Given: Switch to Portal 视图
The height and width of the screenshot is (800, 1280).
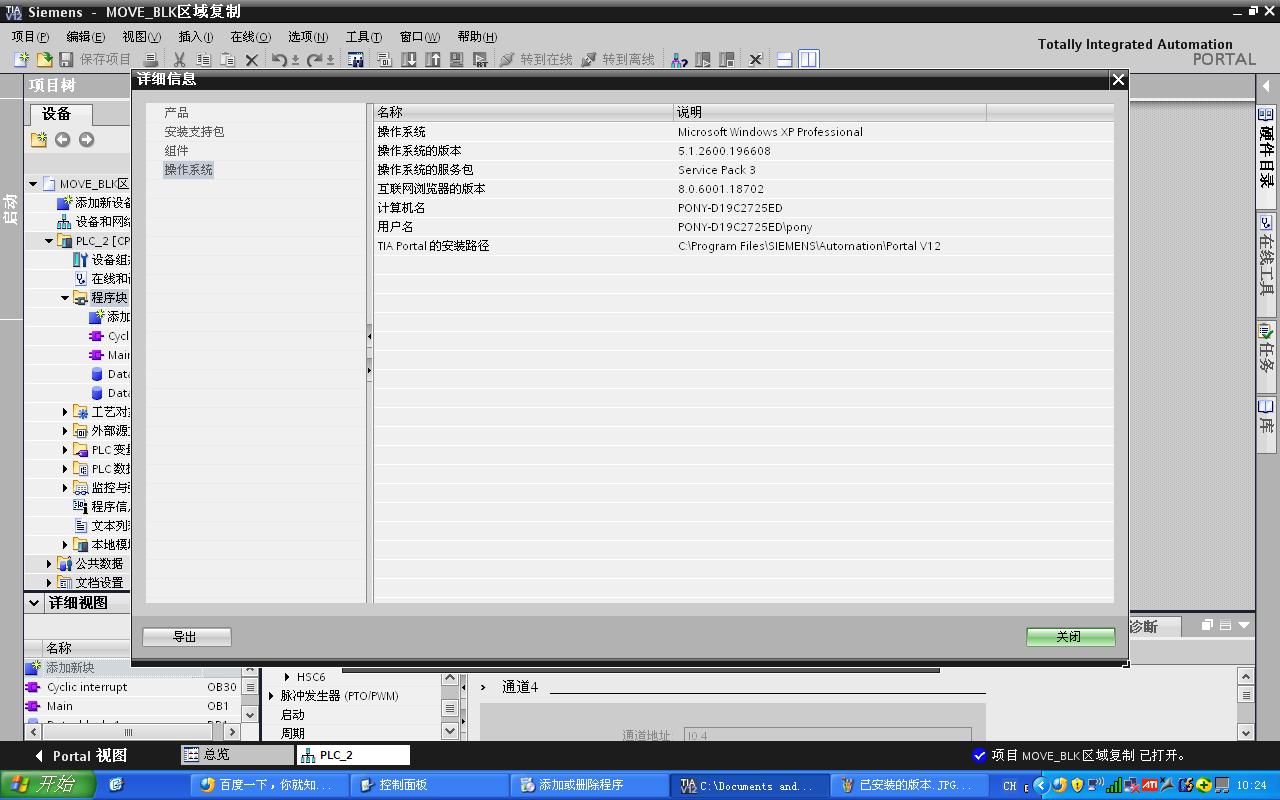Looking at the screenshot, I should pos(82,756).
